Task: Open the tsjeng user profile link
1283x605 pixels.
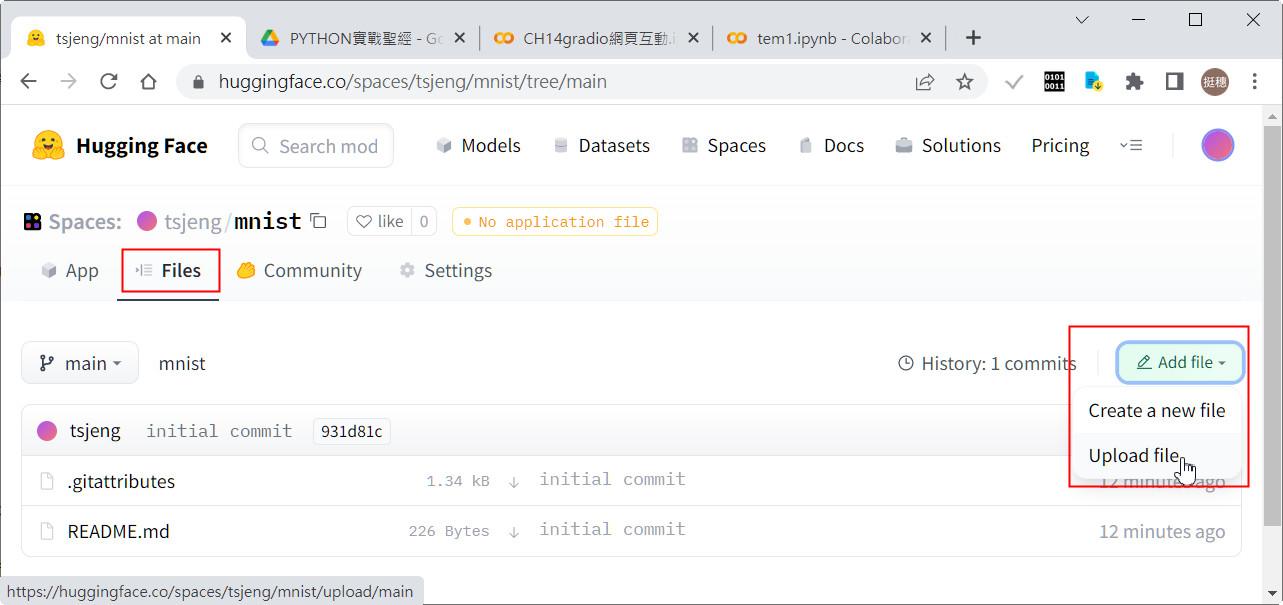Action: [192, 221]
